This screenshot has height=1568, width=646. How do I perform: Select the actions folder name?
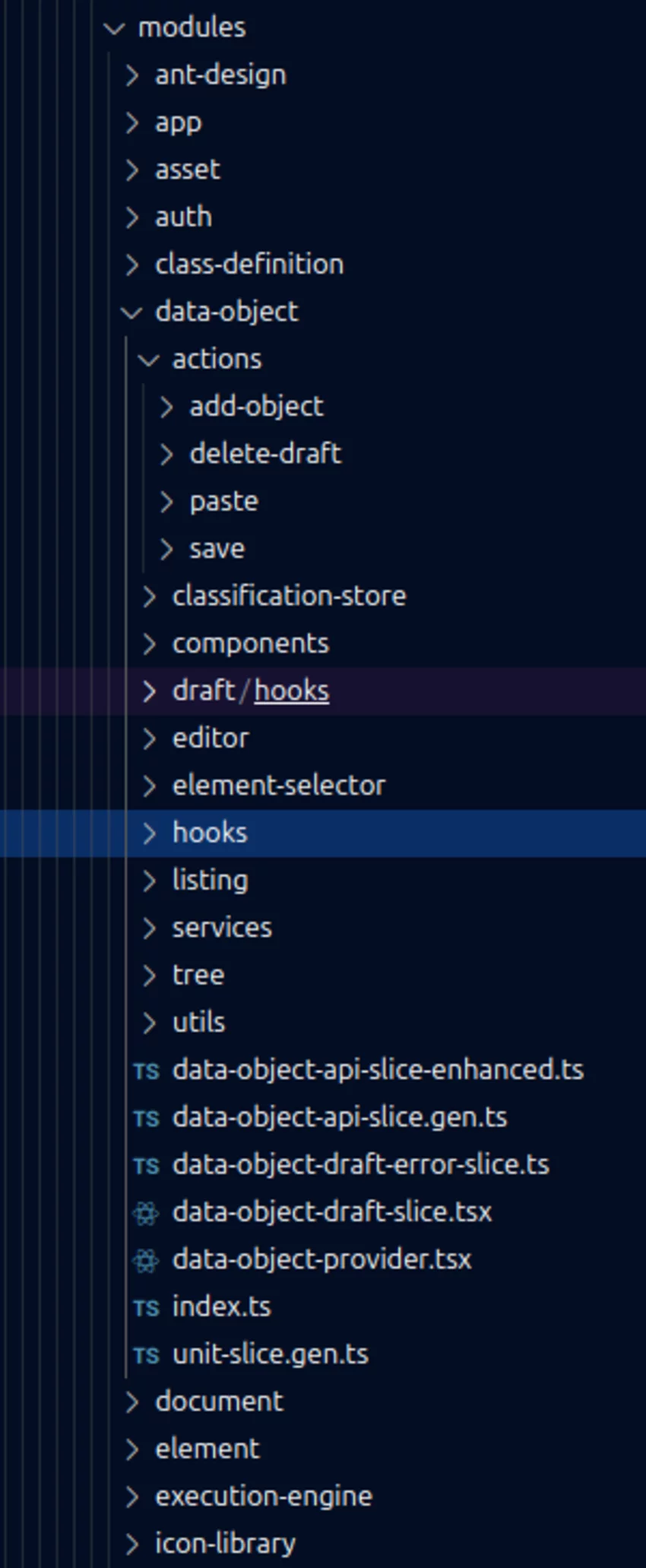click(217, 360)
